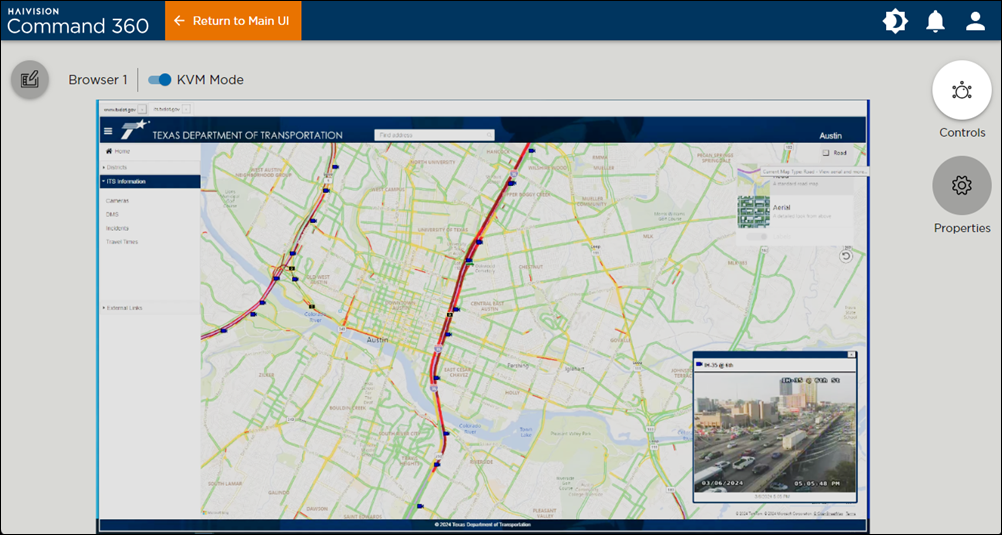
Task: Open the notifications bell
Action: pos(935,21)
